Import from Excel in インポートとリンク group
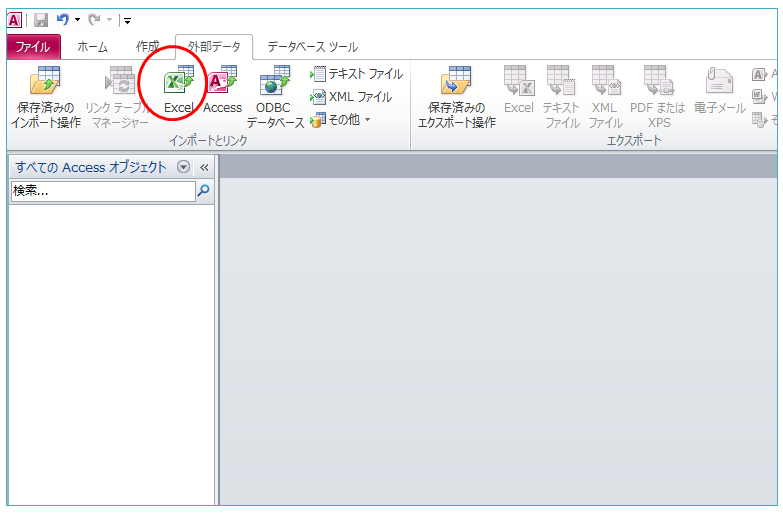The height and width of the screenshot is (513, 783). point(178,90)
